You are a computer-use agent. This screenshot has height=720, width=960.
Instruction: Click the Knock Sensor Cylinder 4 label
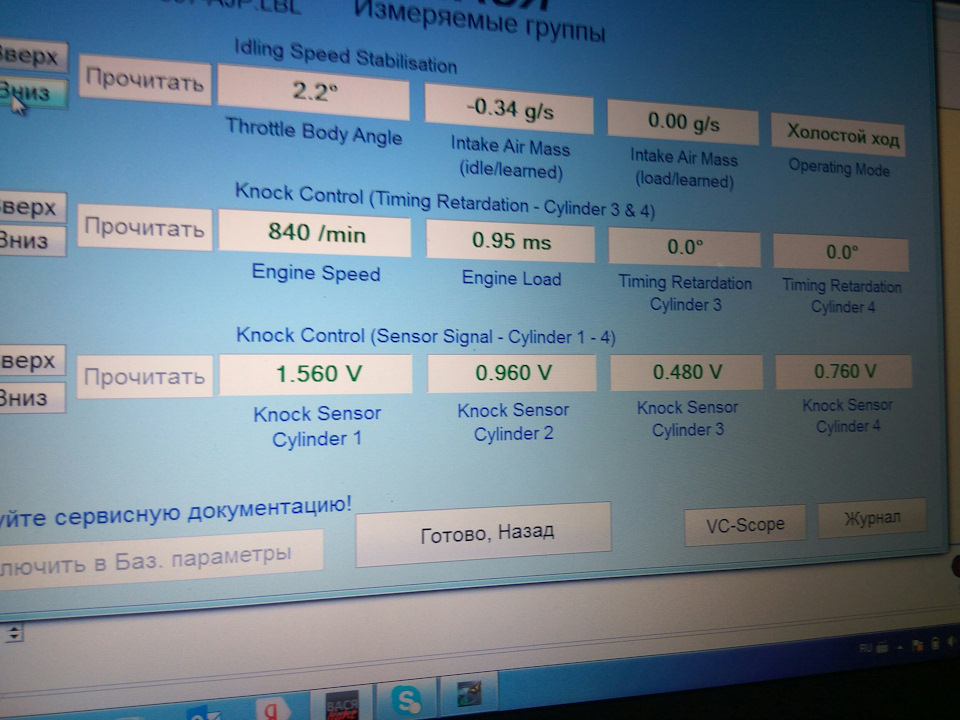tap(847, 415)
